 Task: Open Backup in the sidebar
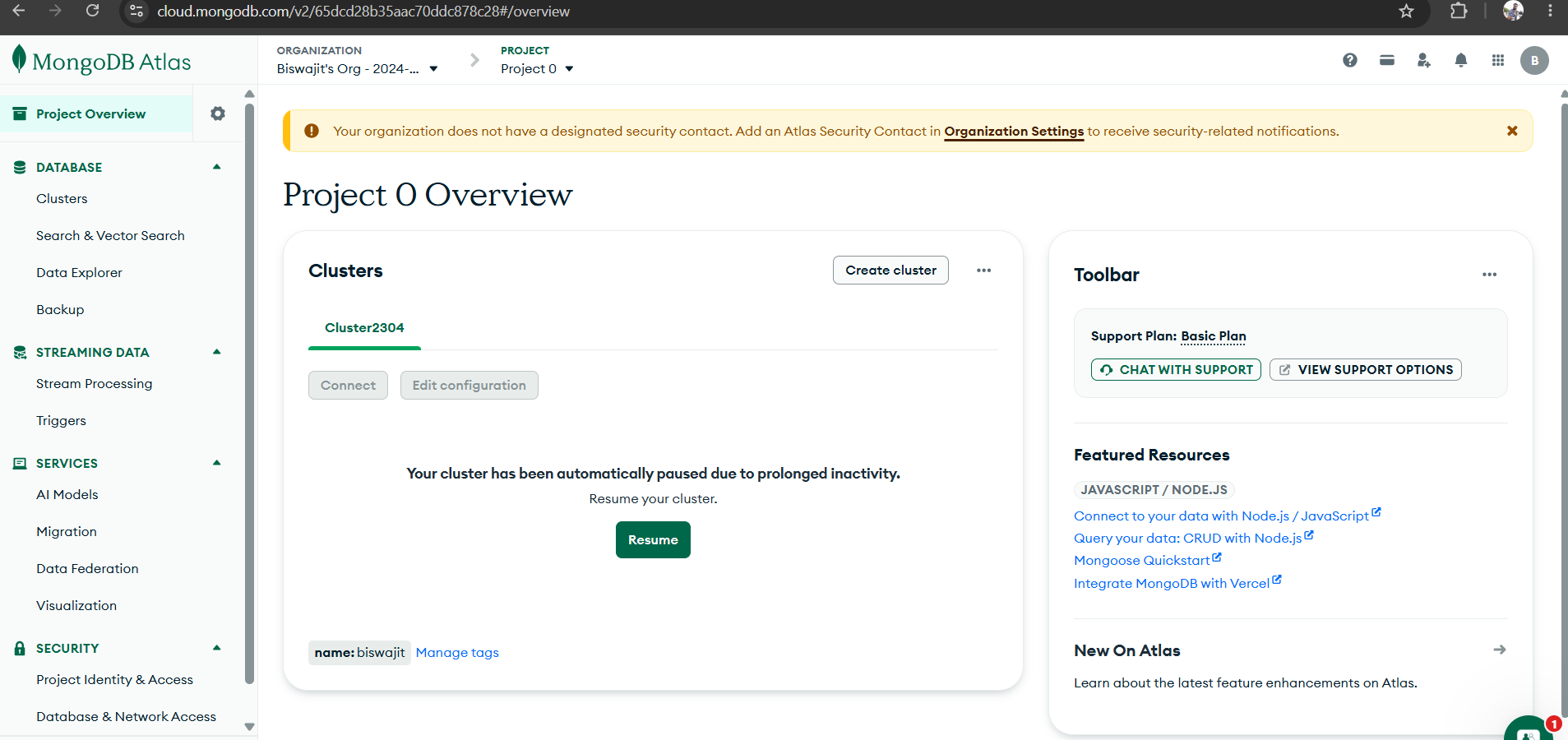[60, 310]
